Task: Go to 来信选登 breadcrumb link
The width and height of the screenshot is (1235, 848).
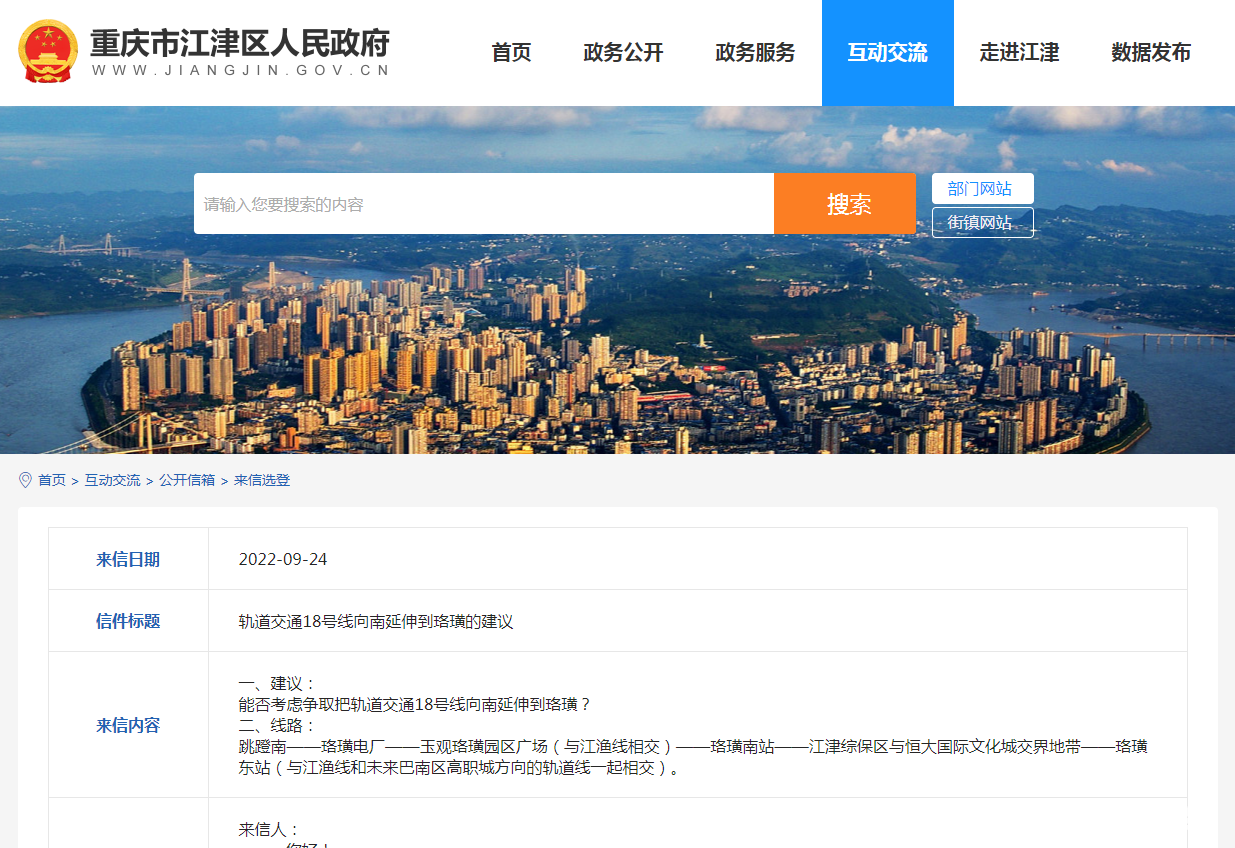Action: point(262,480)
